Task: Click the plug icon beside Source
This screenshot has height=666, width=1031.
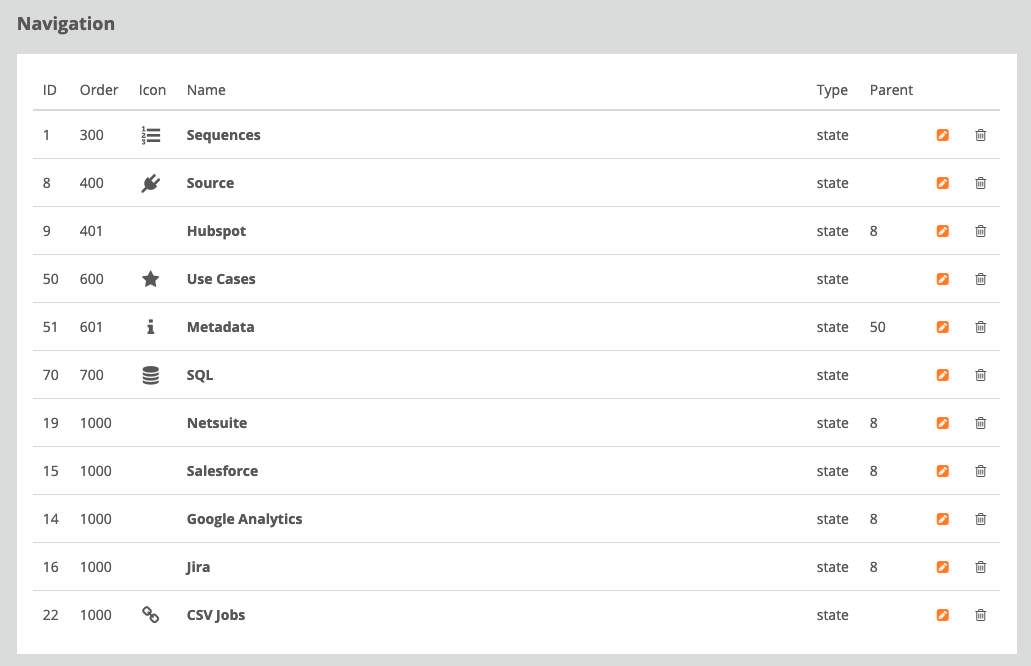Action: [x=151, y=183]
